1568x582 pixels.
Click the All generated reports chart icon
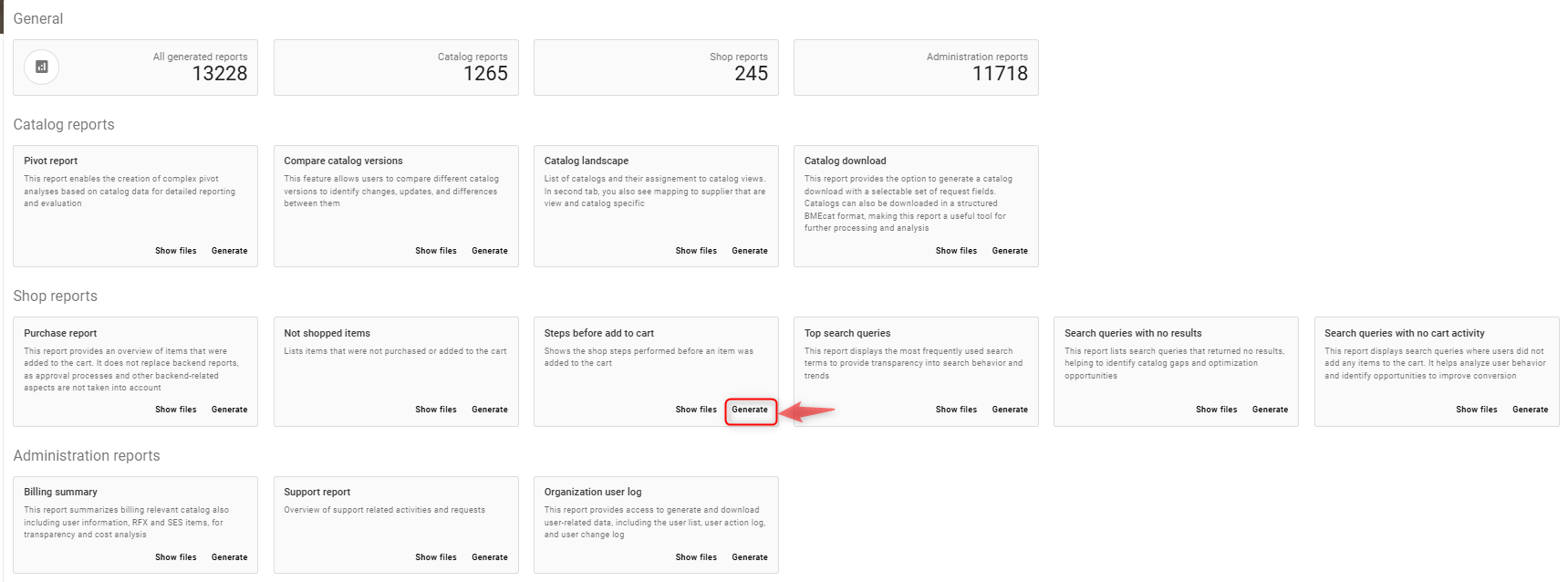(42, 67)
